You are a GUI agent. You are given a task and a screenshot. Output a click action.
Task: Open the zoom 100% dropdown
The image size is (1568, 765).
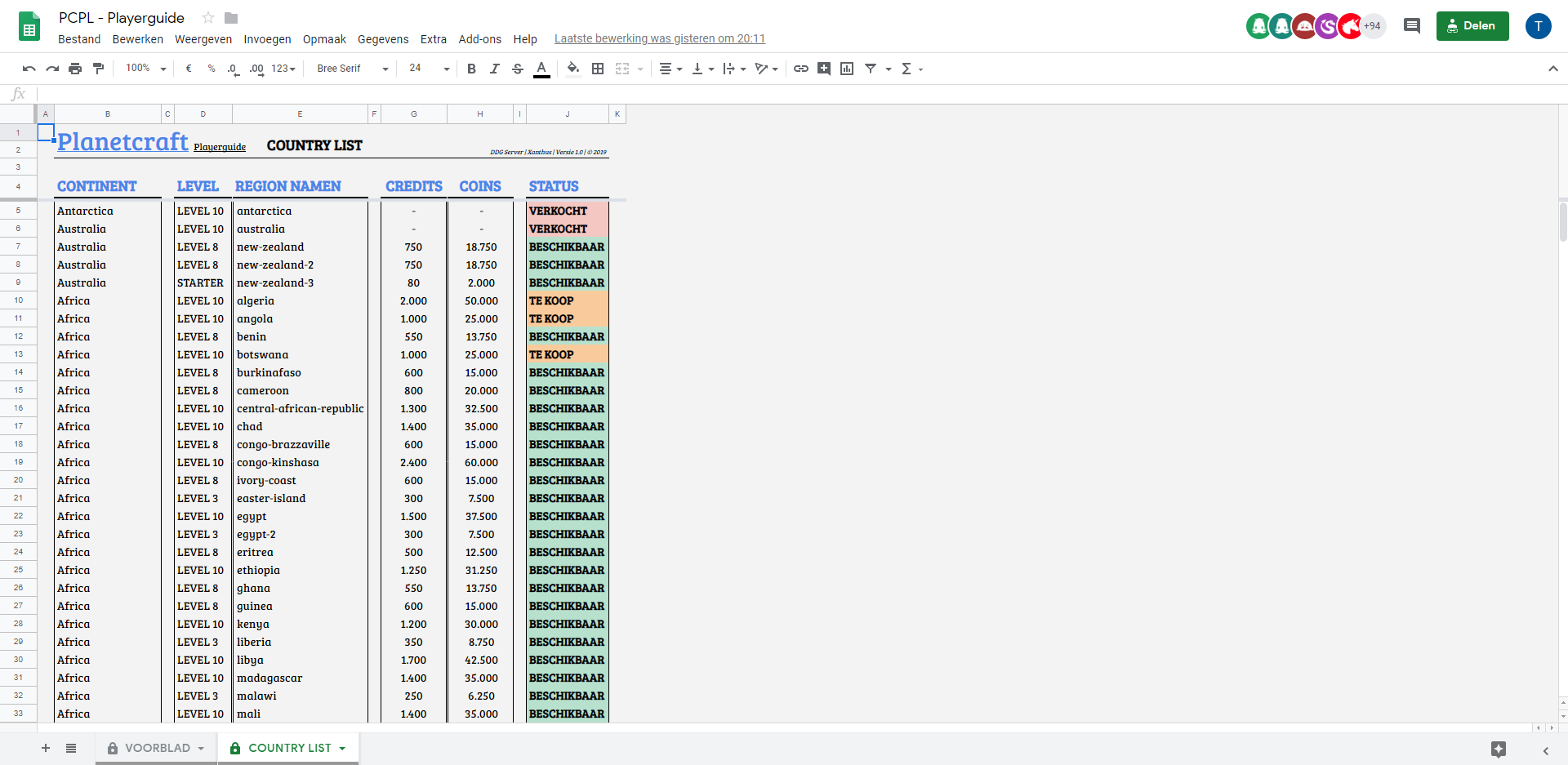tap(145, 69)
